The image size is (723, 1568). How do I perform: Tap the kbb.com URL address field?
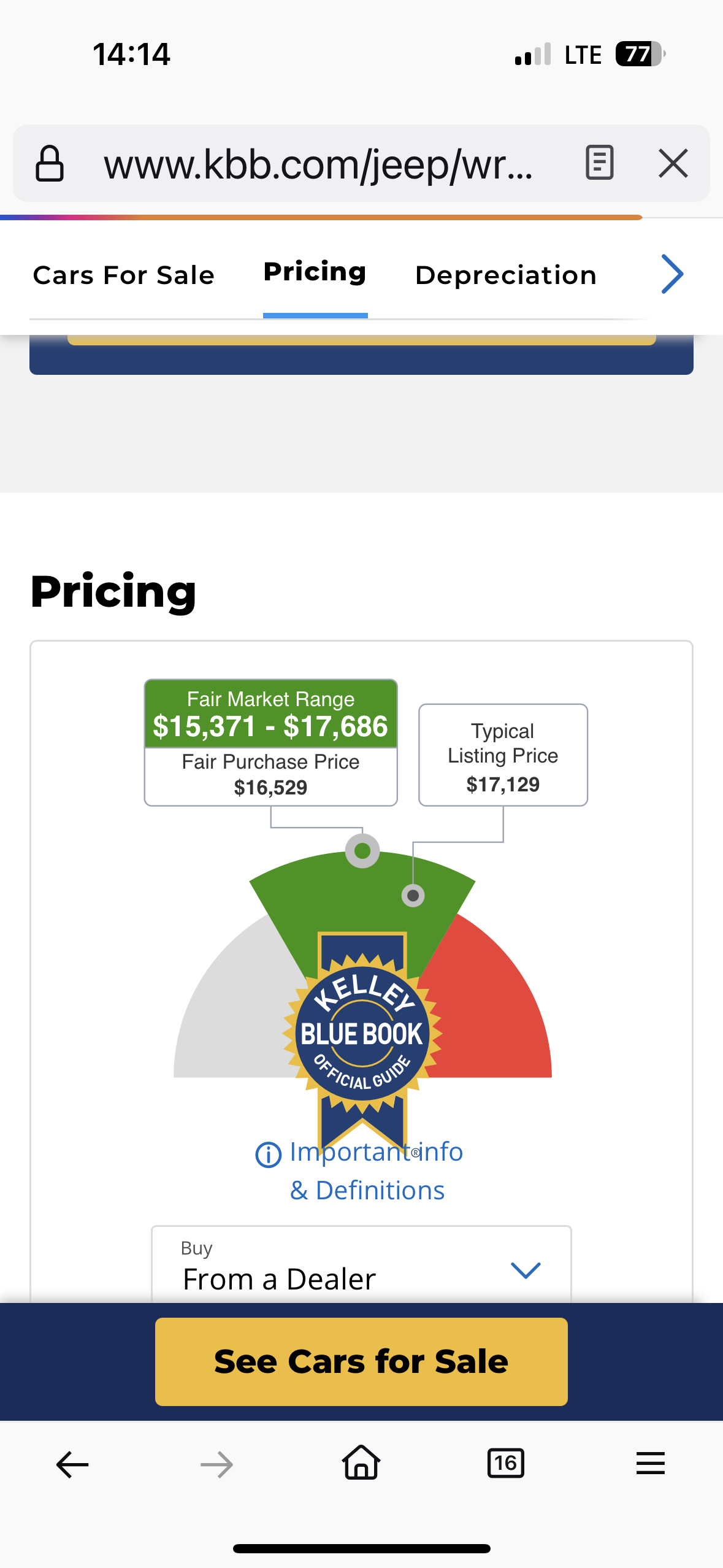click(x=319, y=164)
